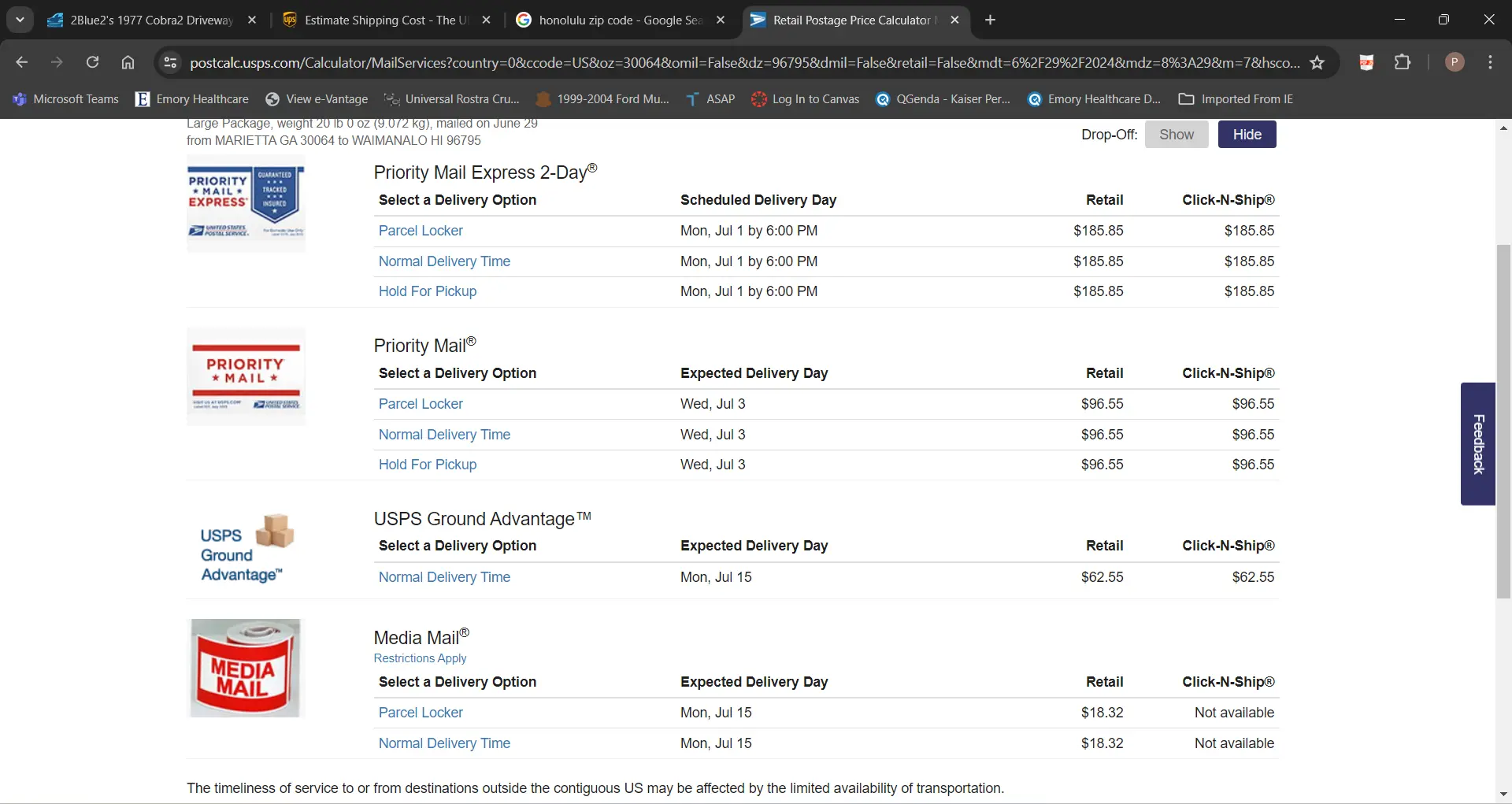Select the Retail Postage Price Calculator tab
1512x804 pixels.
point(854,20)
